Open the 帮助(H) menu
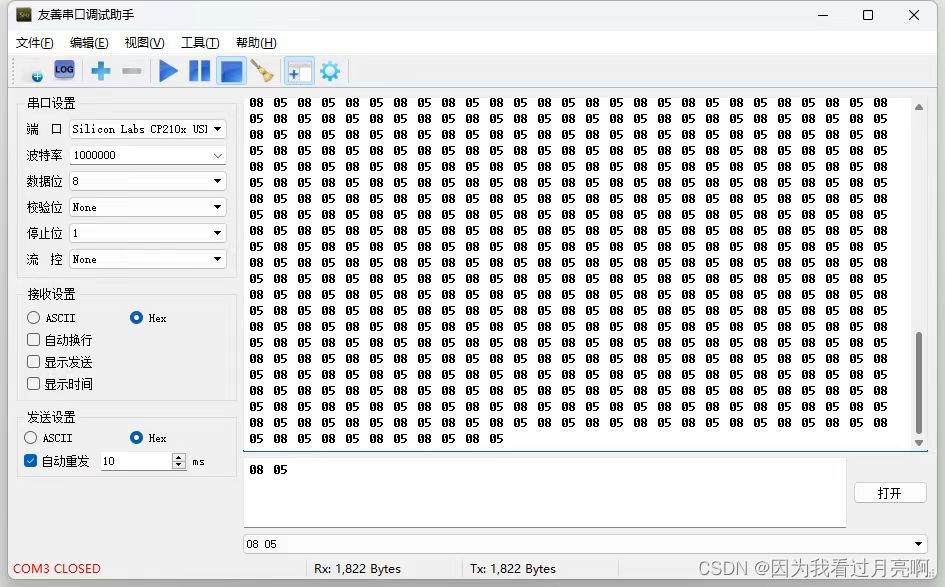The width and height of the screenshot is (945, 587). [x=256, y=43]
